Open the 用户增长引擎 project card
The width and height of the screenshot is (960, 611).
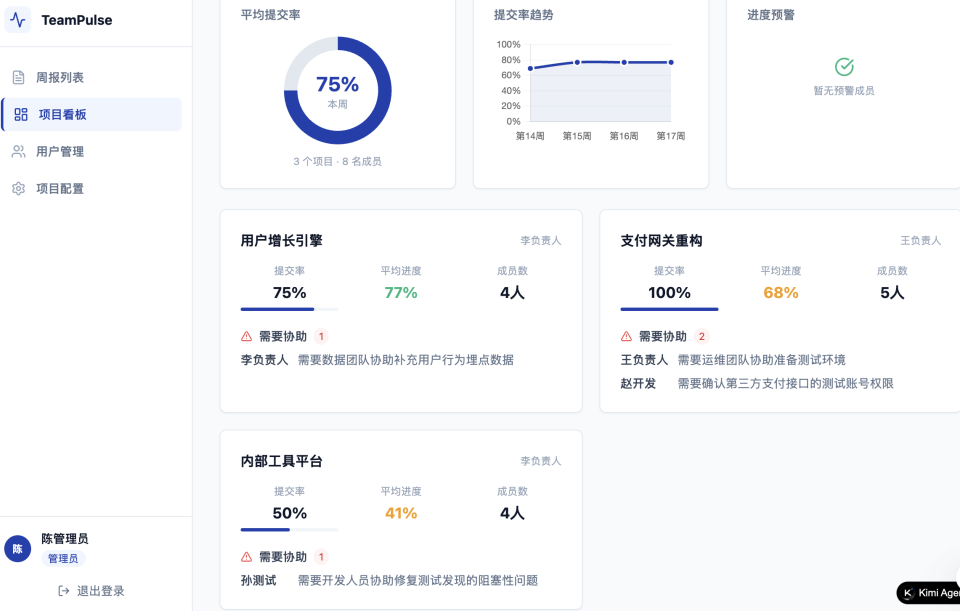[400, 310]
